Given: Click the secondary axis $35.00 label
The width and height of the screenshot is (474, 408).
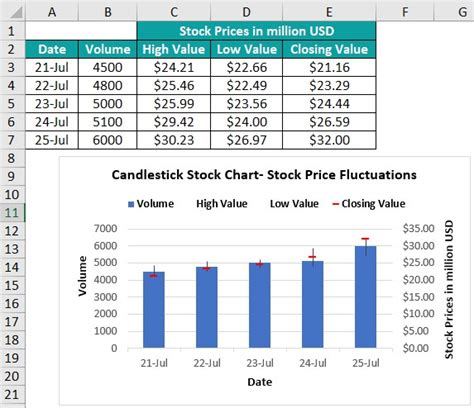Looking at the screenshot, I should click(419, 229).
